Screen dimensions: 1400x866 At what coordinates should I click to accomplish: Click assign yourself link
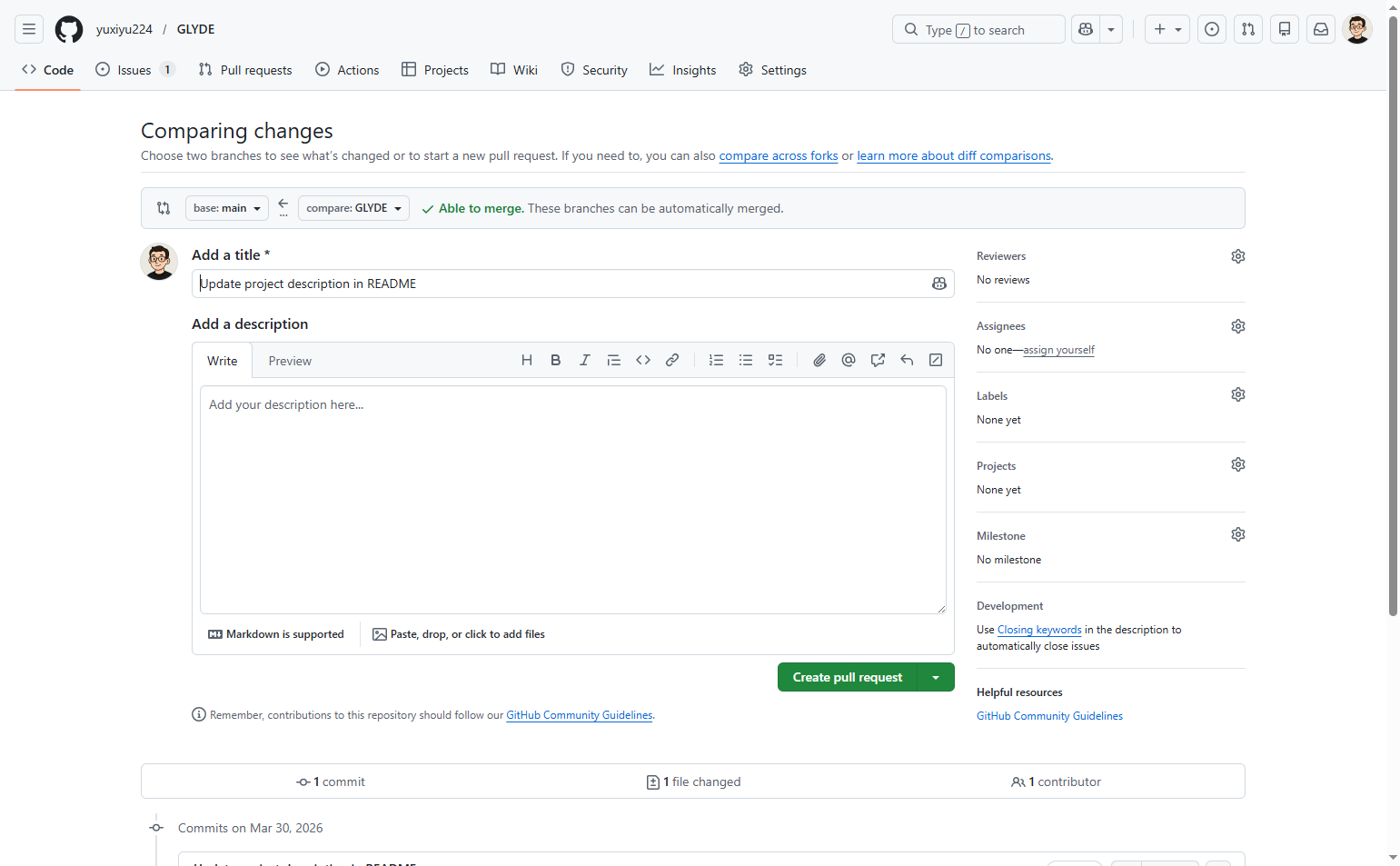(x=1059, y=350)
